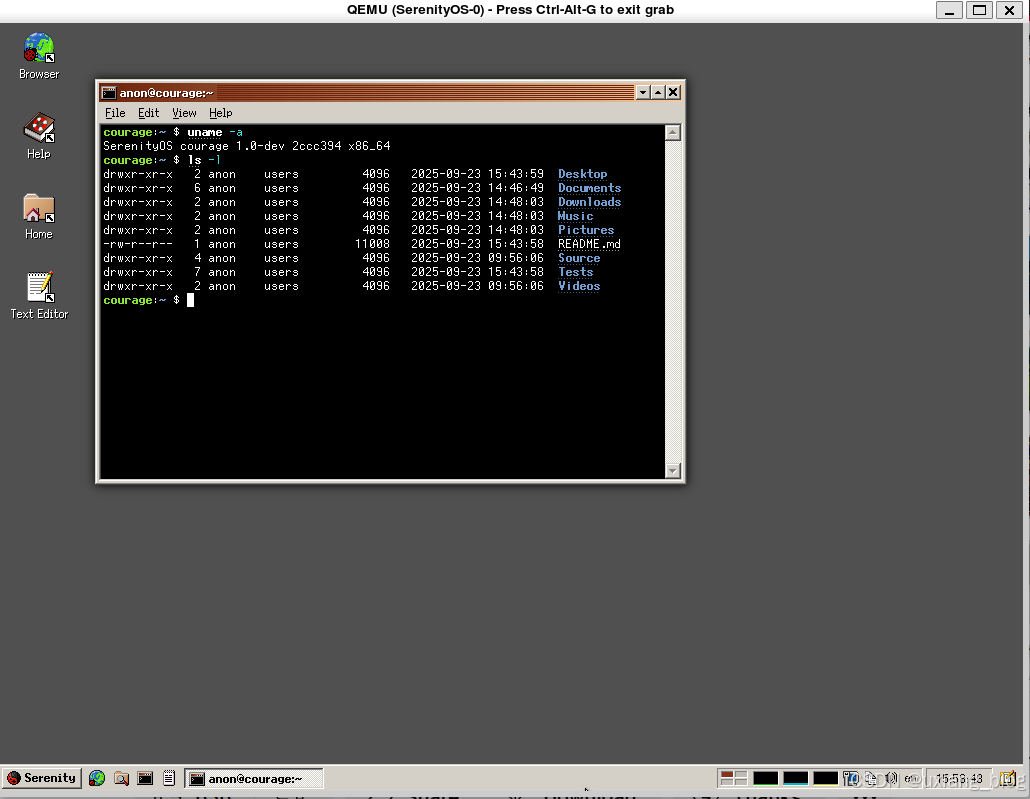
Task: Maximize the Terminal window with the up-arrow button
Action: coord(658,93)
